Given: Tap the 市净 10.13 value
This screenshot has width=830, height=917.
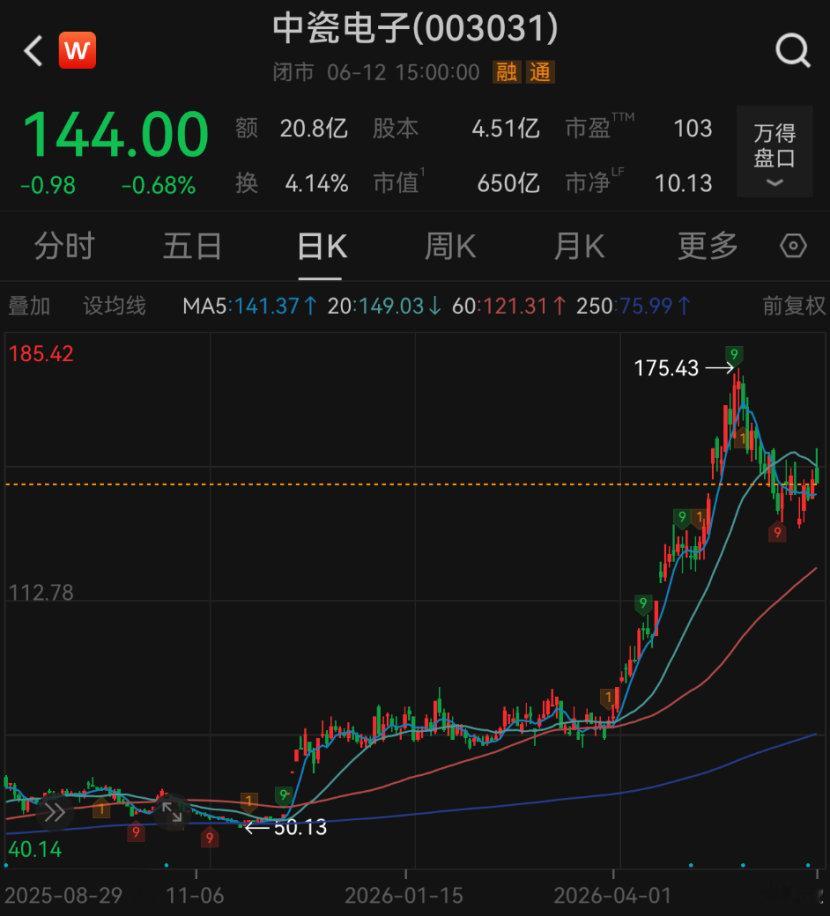Looking at the screenshot, I should tap(683, 183).
